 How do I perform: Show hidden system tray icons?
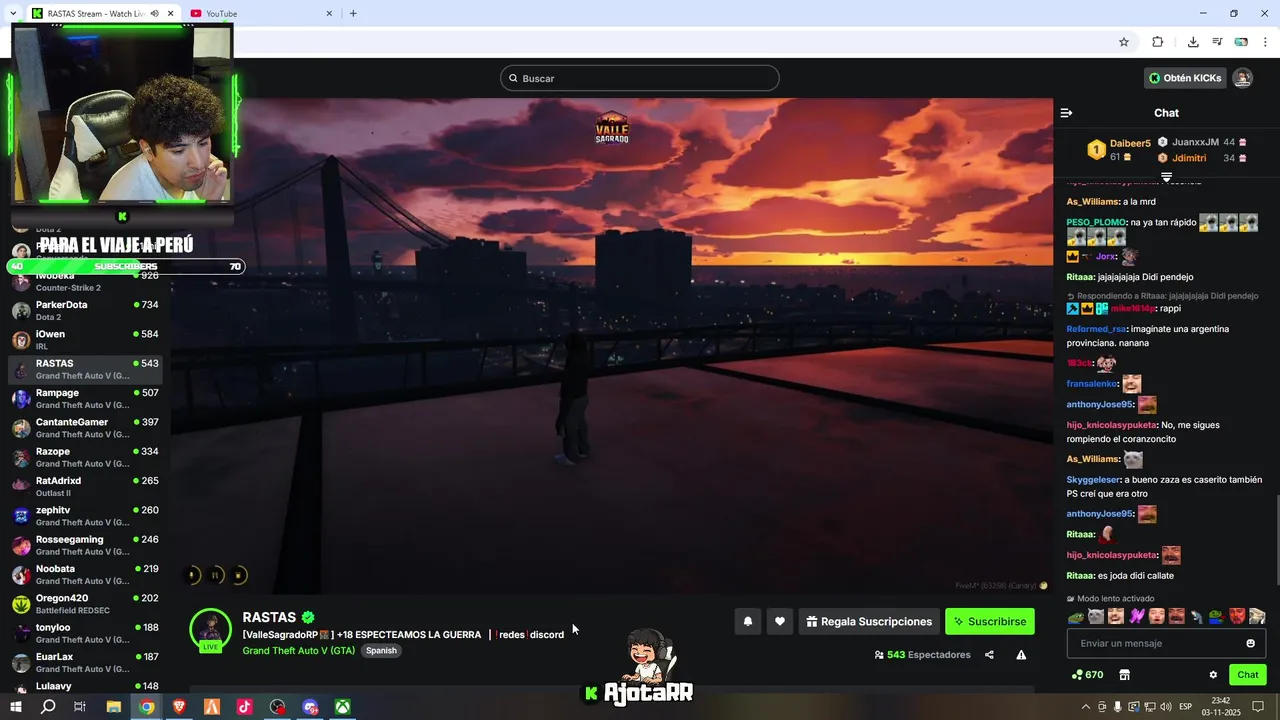(1086, 707)
